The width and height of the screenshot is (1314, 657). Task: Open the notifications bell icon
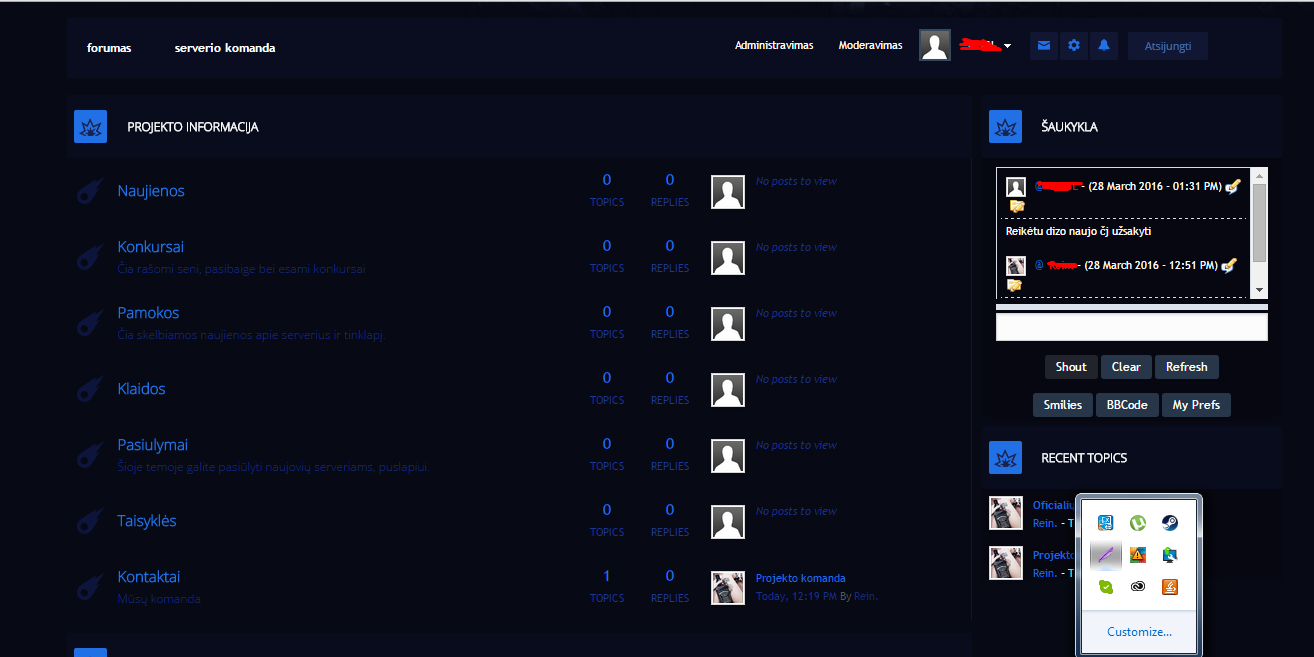[1104, 46]
